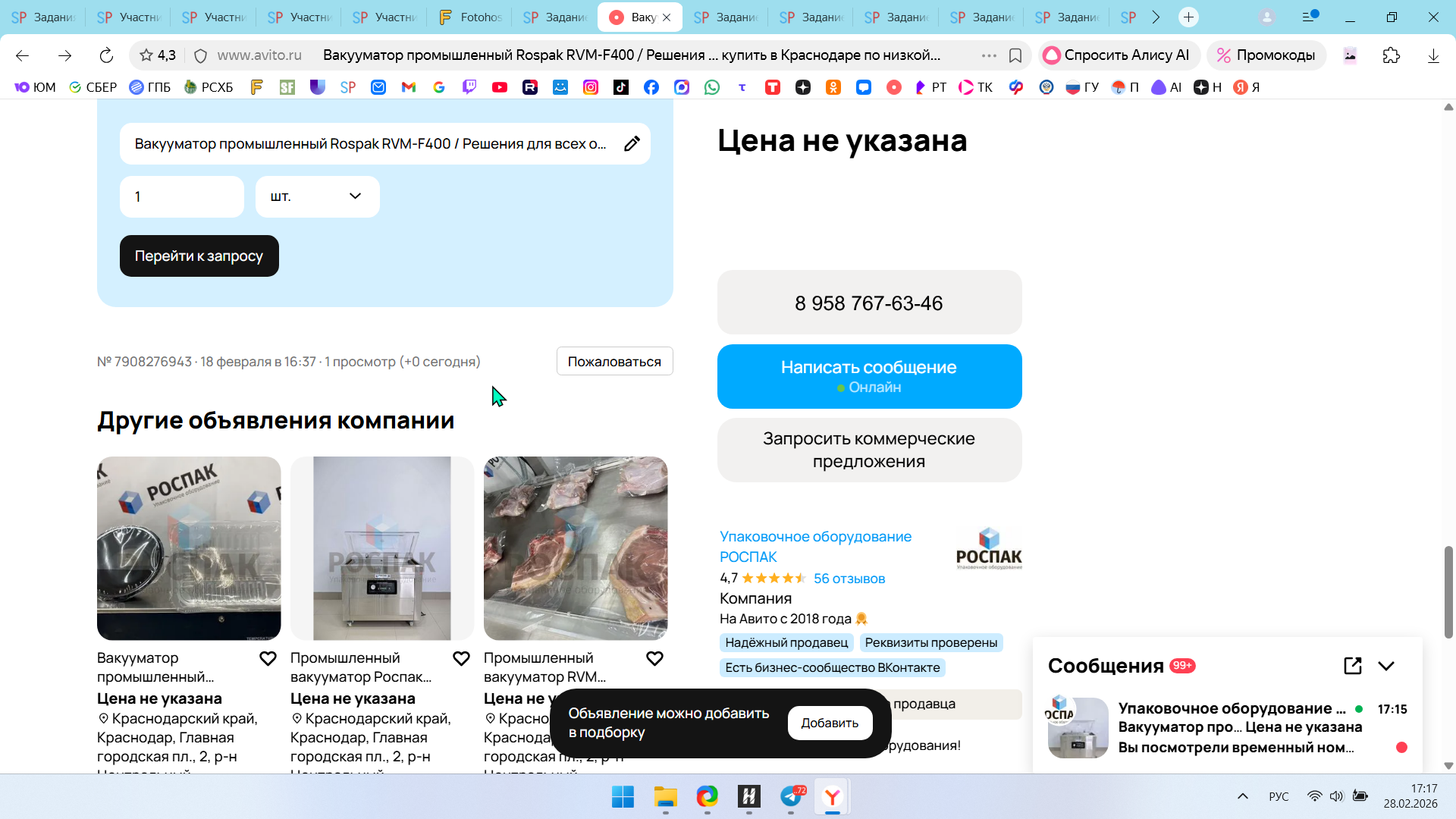Click the browser extensions puzzle icon

[1391, 55]
